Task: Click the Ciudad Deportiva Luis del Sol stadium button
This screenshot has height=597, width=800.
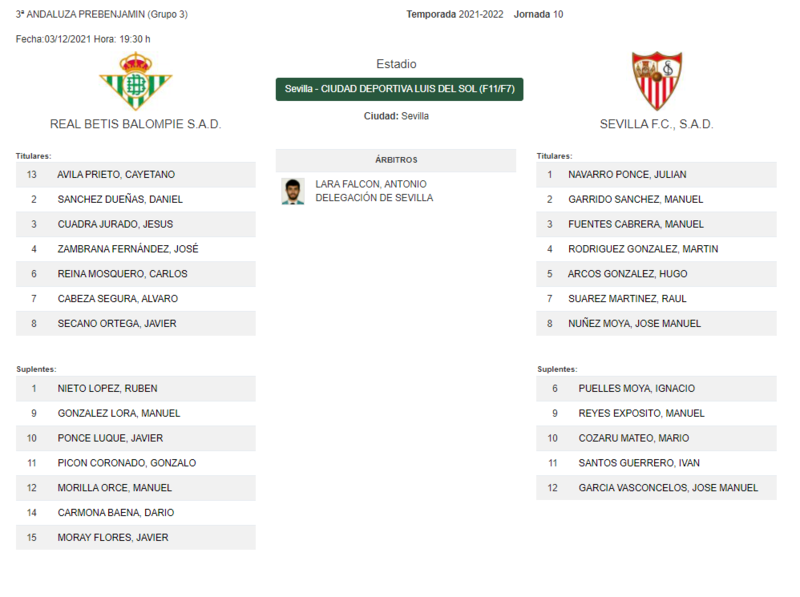Action: coord(399,89)
